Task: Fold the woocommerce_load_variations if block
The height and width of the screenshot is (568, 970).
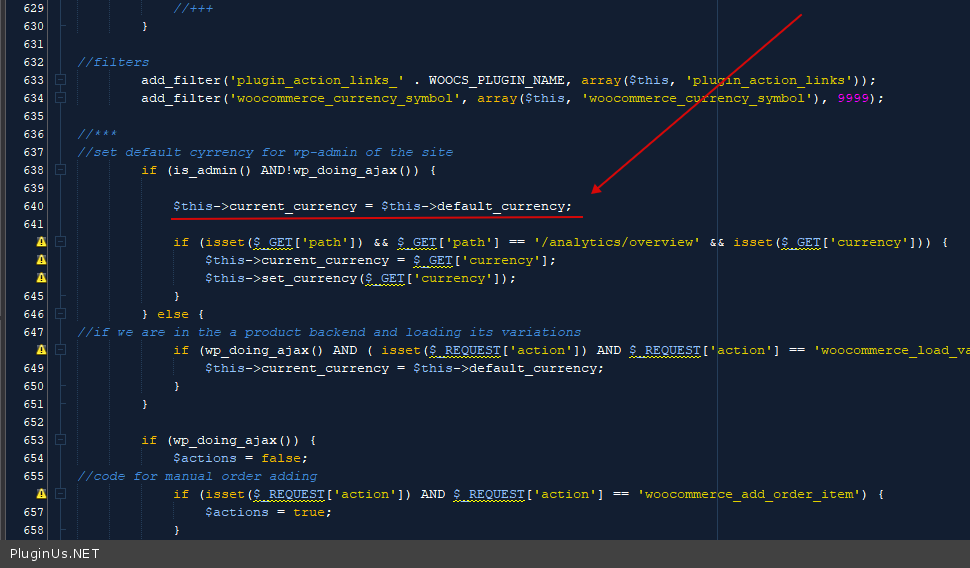Action: click(61, 350)
